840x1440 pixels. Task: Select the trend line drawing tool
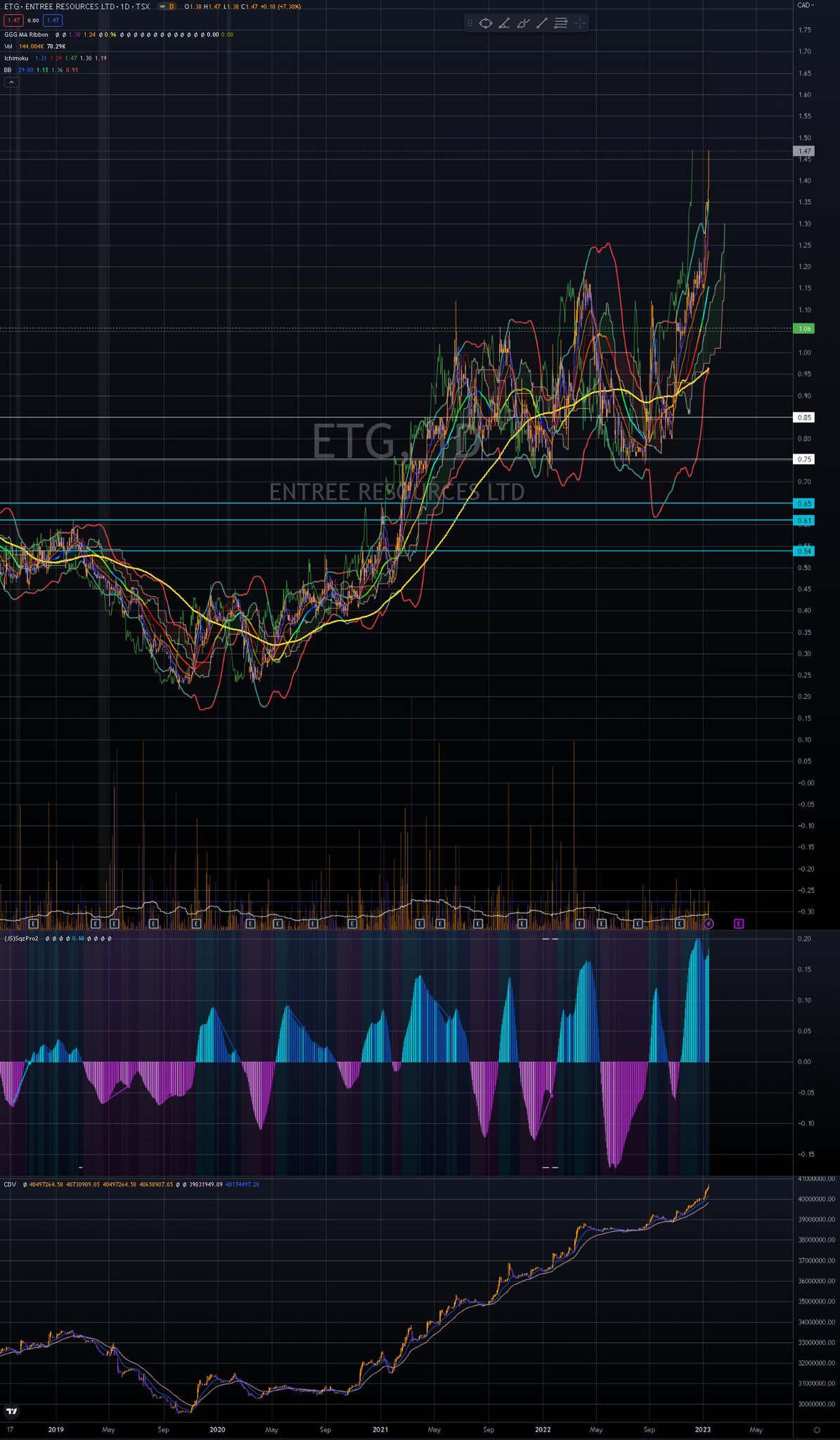pos(542,23)
